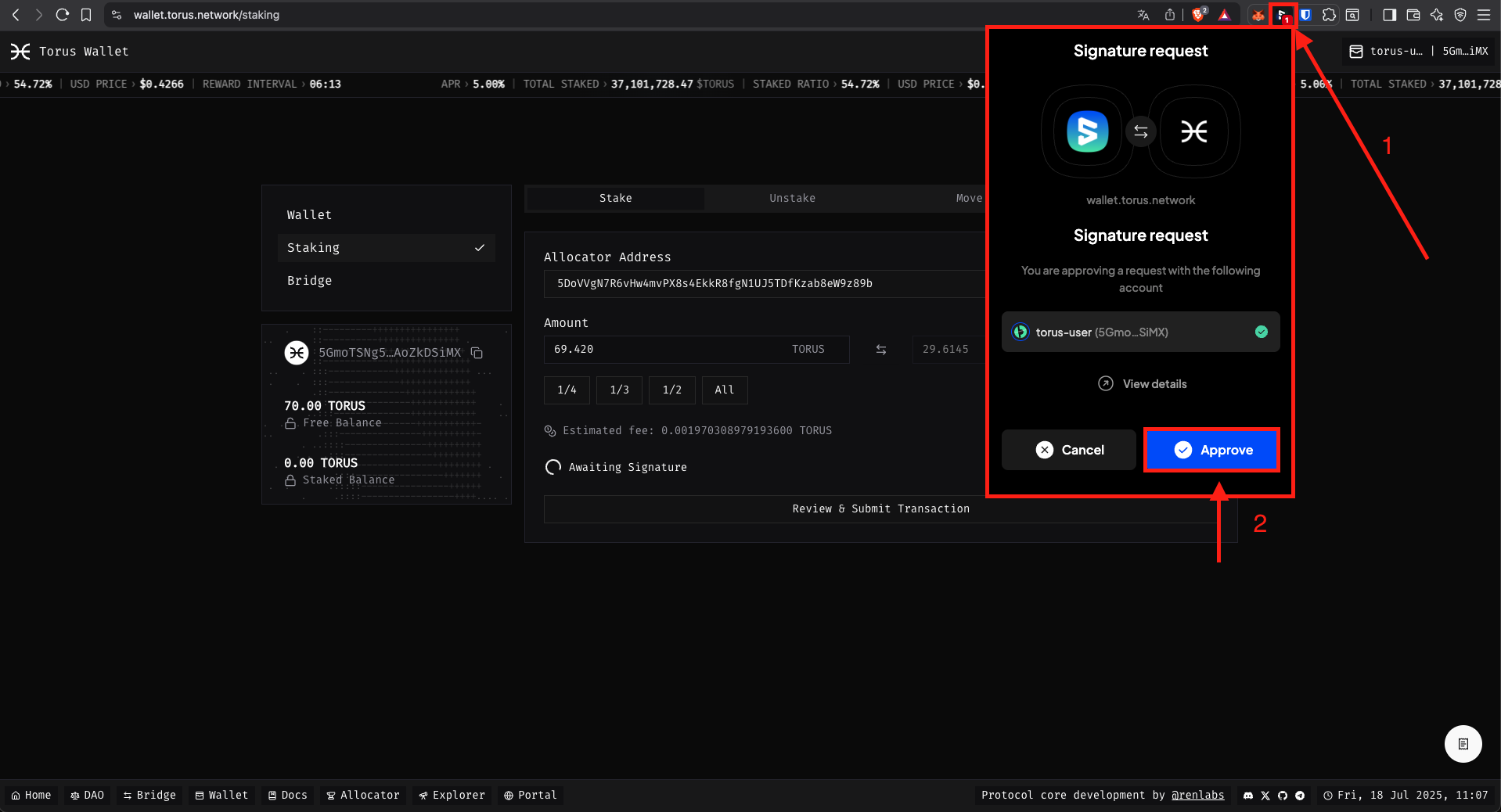The width and height of the screenshot is (1501, 812).
Task: Select the torus-user account in signature request
Action: (x=1140, y=332)
